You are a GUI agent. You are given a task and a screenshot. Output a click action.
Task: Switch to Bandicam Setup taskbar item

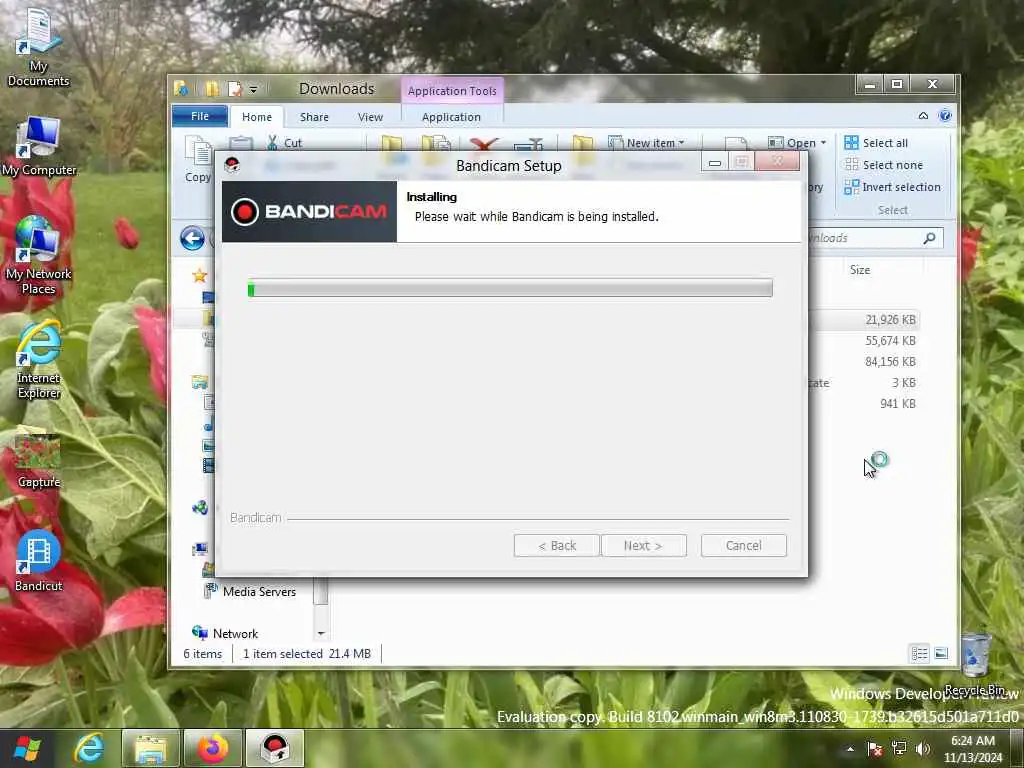click(x=275, y=748)
